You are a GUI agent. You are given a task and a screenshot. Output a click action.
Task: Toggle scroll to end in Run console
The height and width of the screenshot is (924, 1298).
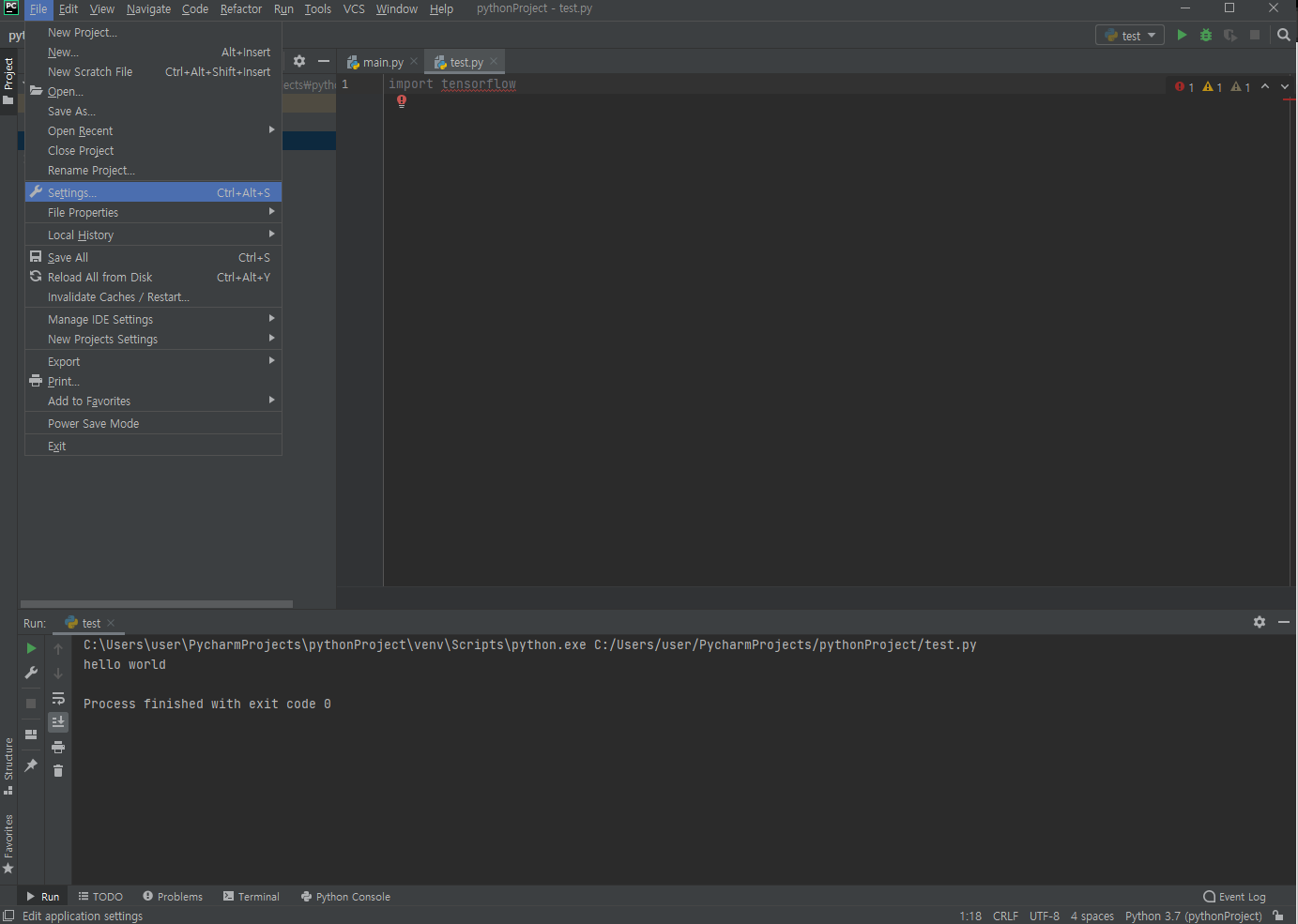tap(58, 721)
